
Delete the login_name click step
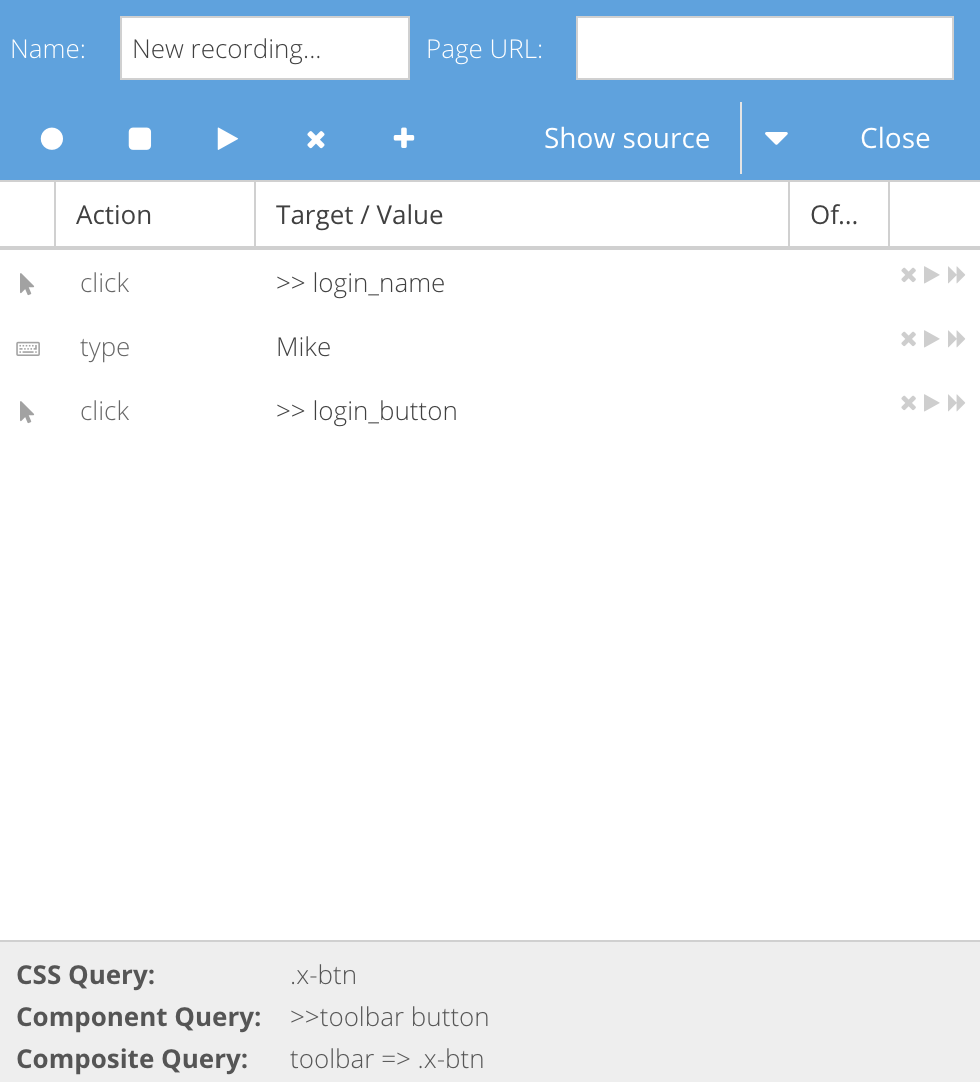[x=908, y=275]
